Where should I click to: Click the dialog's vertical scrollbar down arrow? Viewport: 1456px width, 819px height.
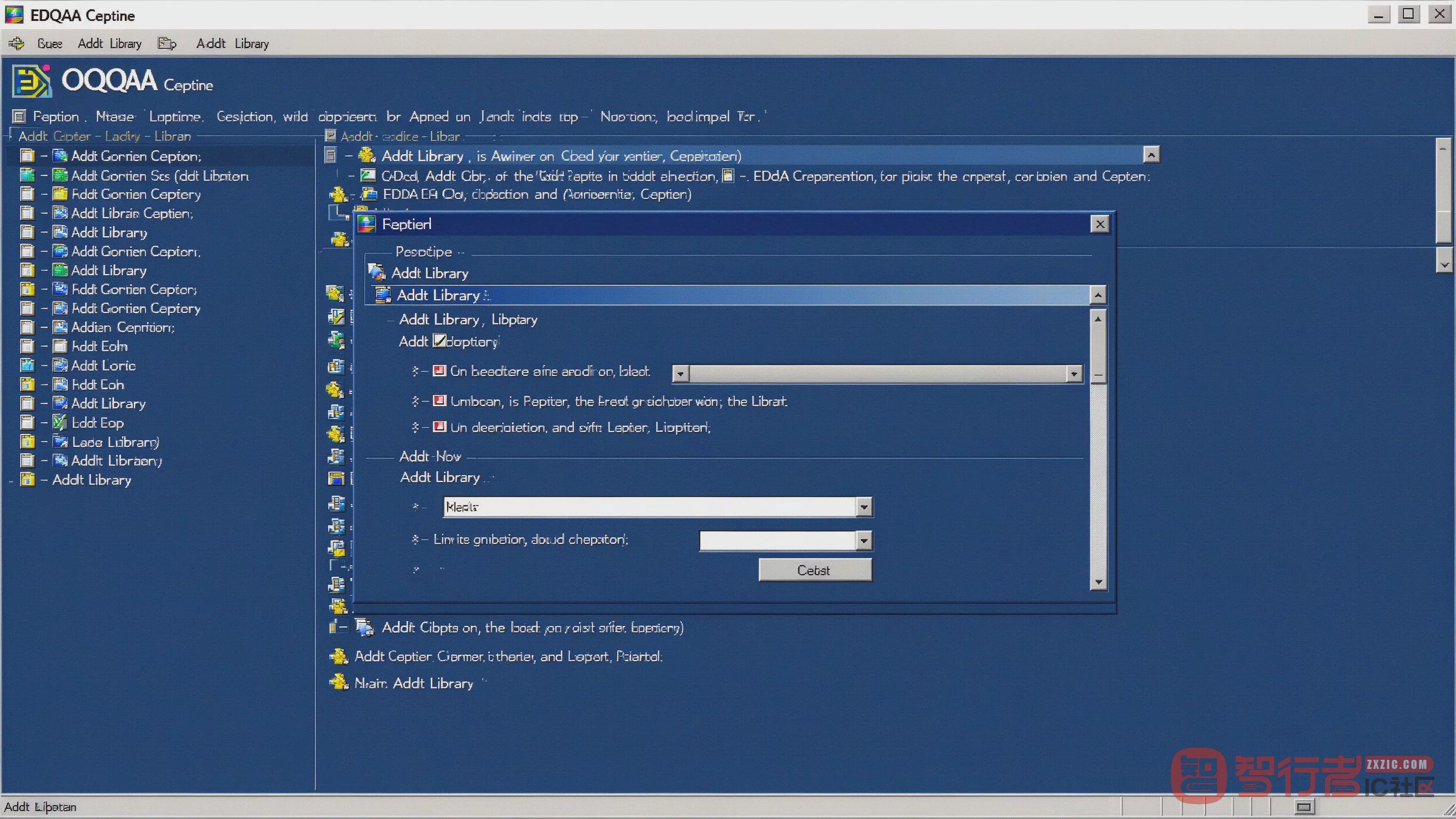click(1098, 582)
